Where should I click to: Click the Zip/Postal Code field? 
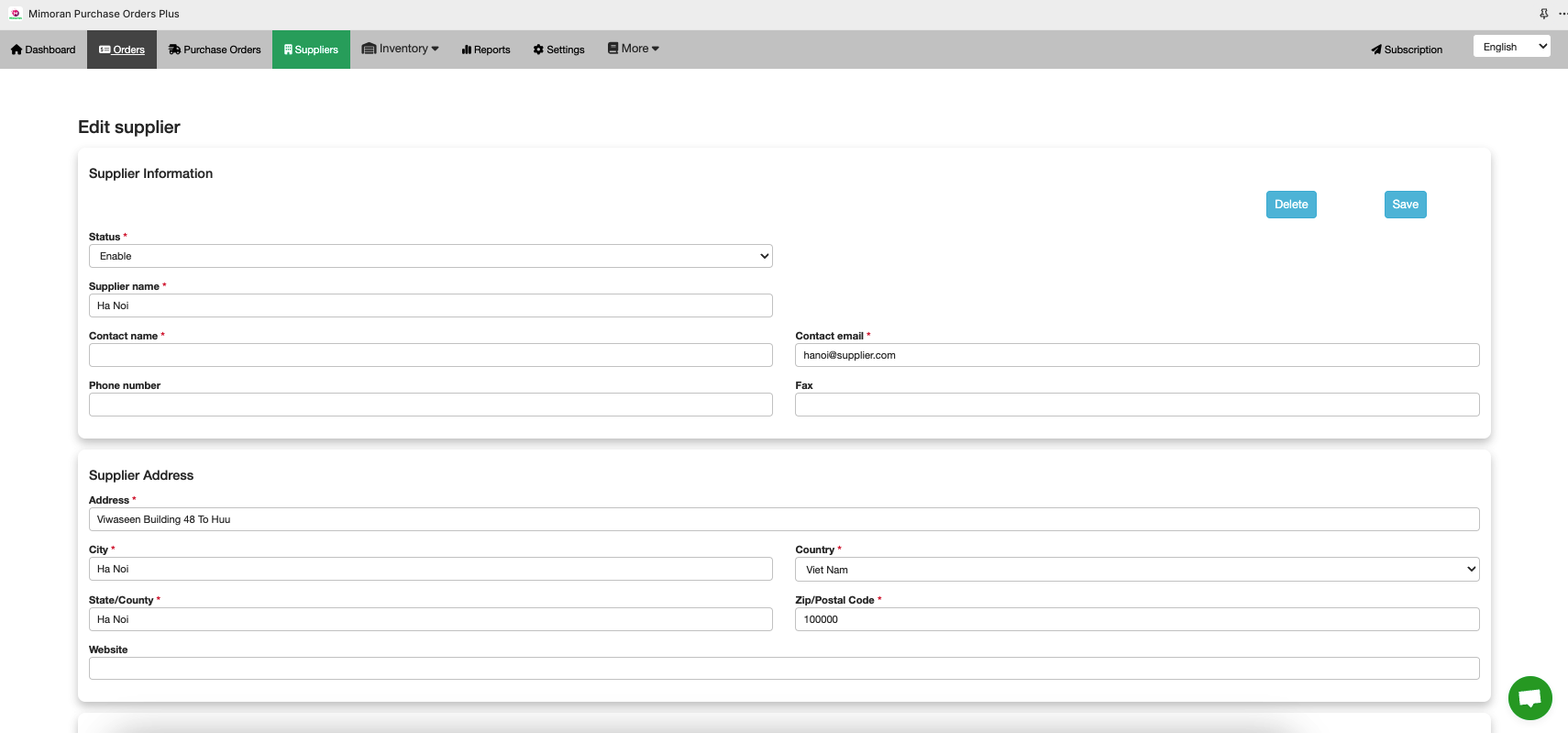tap(1137, 619)
